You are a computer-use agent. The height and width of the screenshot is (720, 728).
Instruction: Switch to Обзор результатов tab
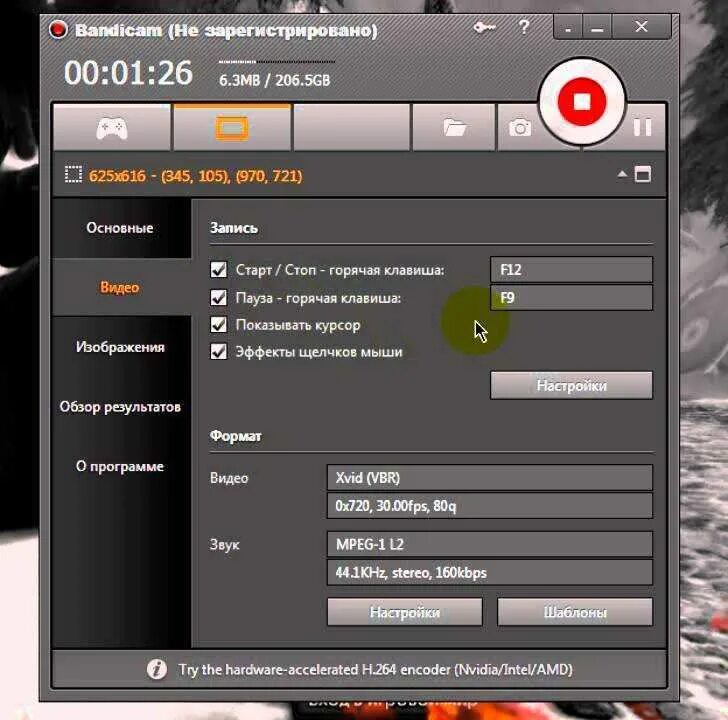click(x=121, y=407)
